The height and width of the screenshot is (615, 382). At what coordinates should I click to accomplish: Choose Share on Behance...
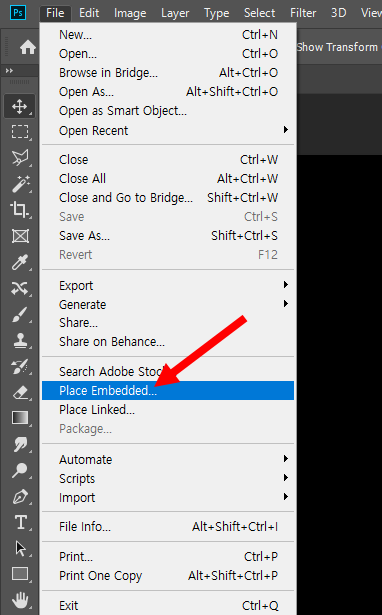click(168, 342)
